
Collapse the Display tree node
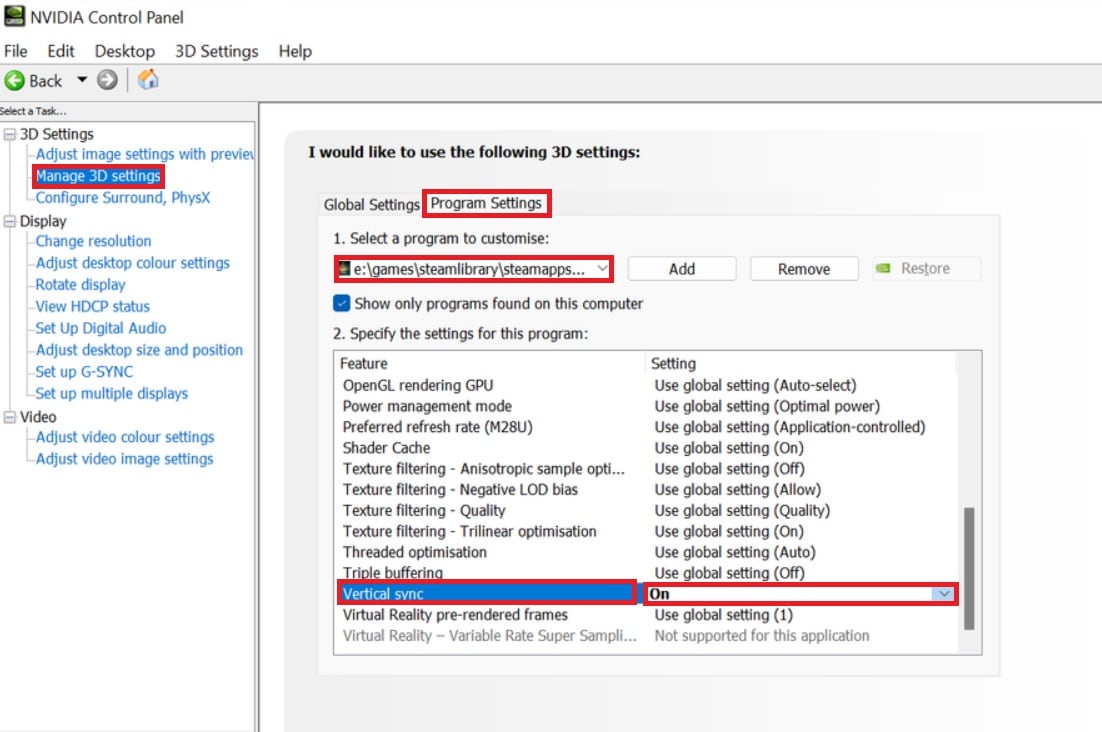tap(10, 221)
